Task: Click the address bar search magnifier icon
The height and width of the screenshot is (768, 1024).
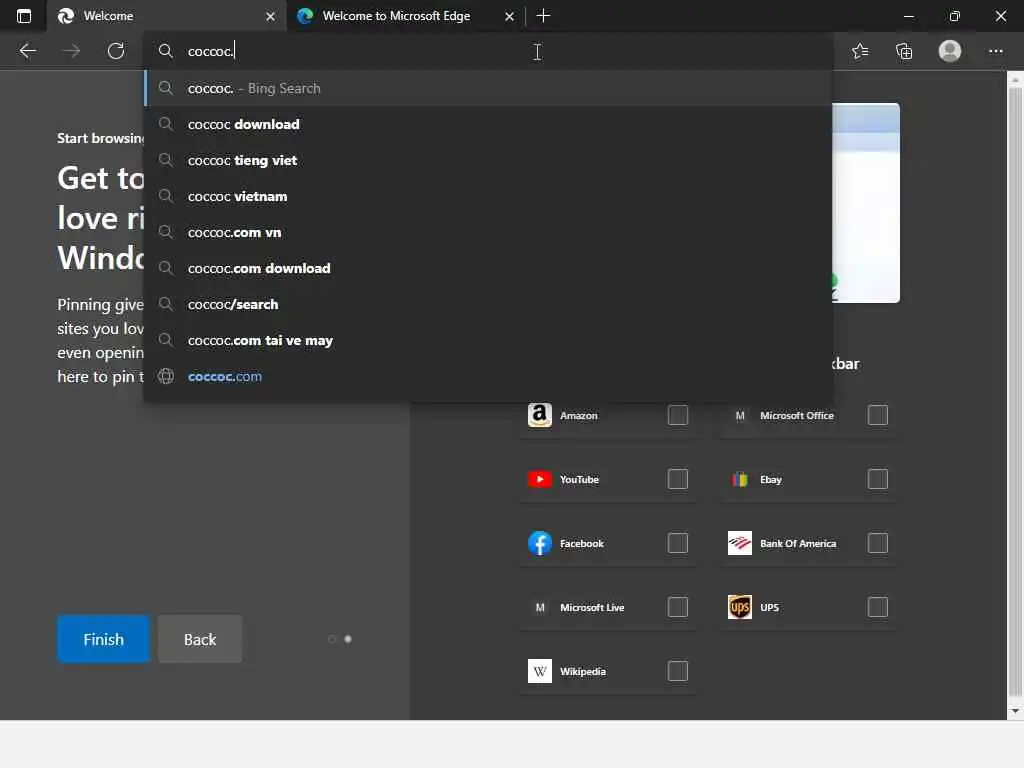Action: click(x=166, y=51)
